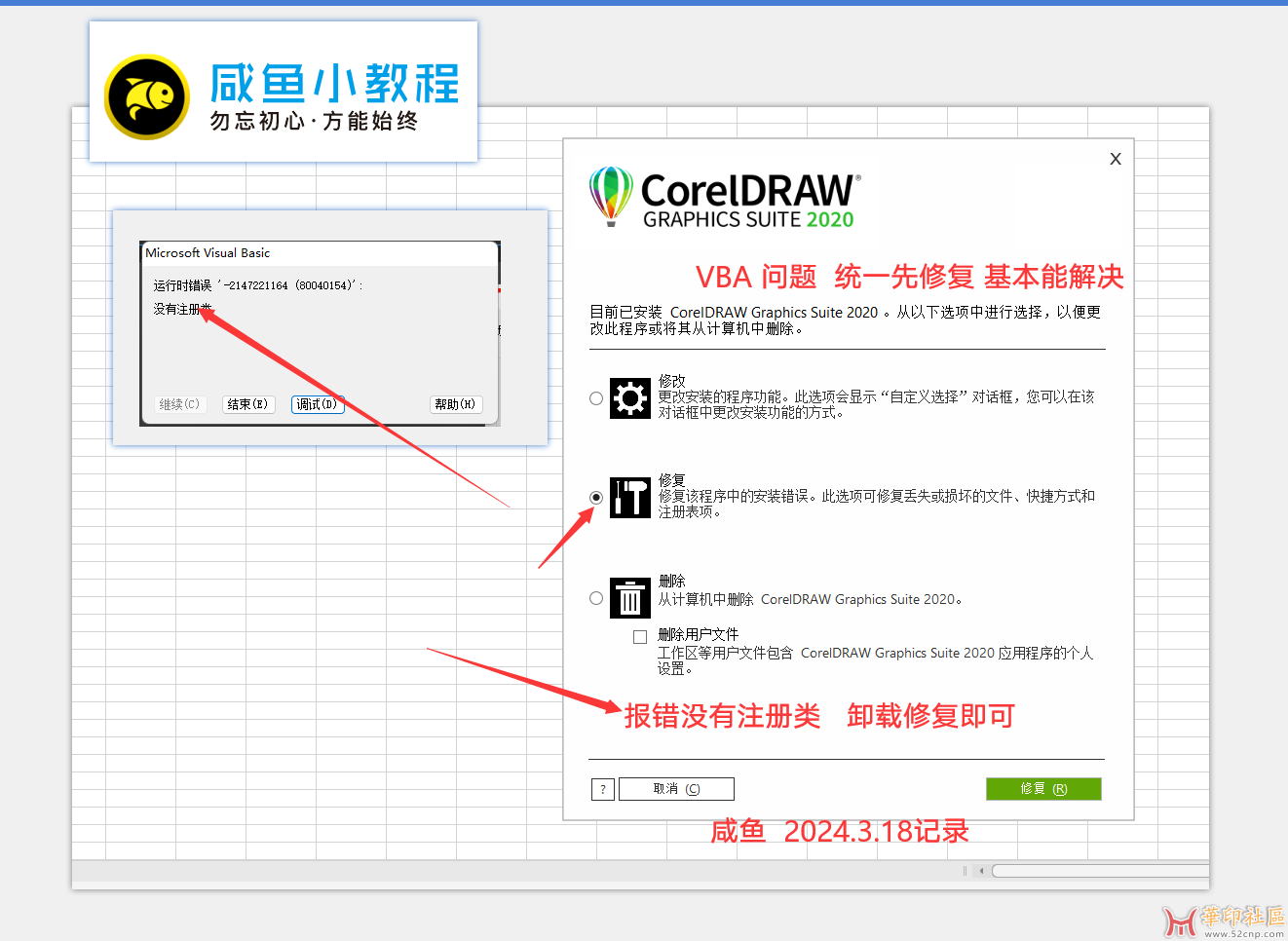Click the tools icon beside 修复 option

(629, 497)
